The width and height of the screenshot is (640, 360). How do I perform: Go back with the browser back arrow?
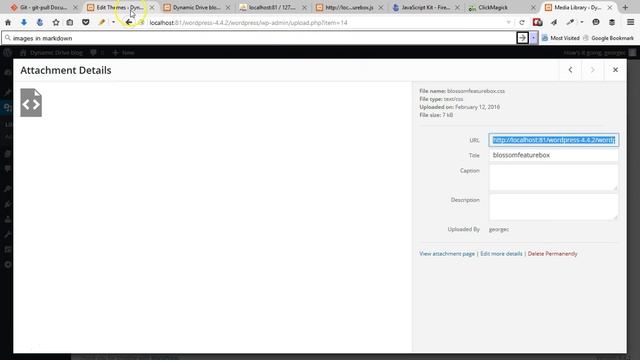(129, 22)
